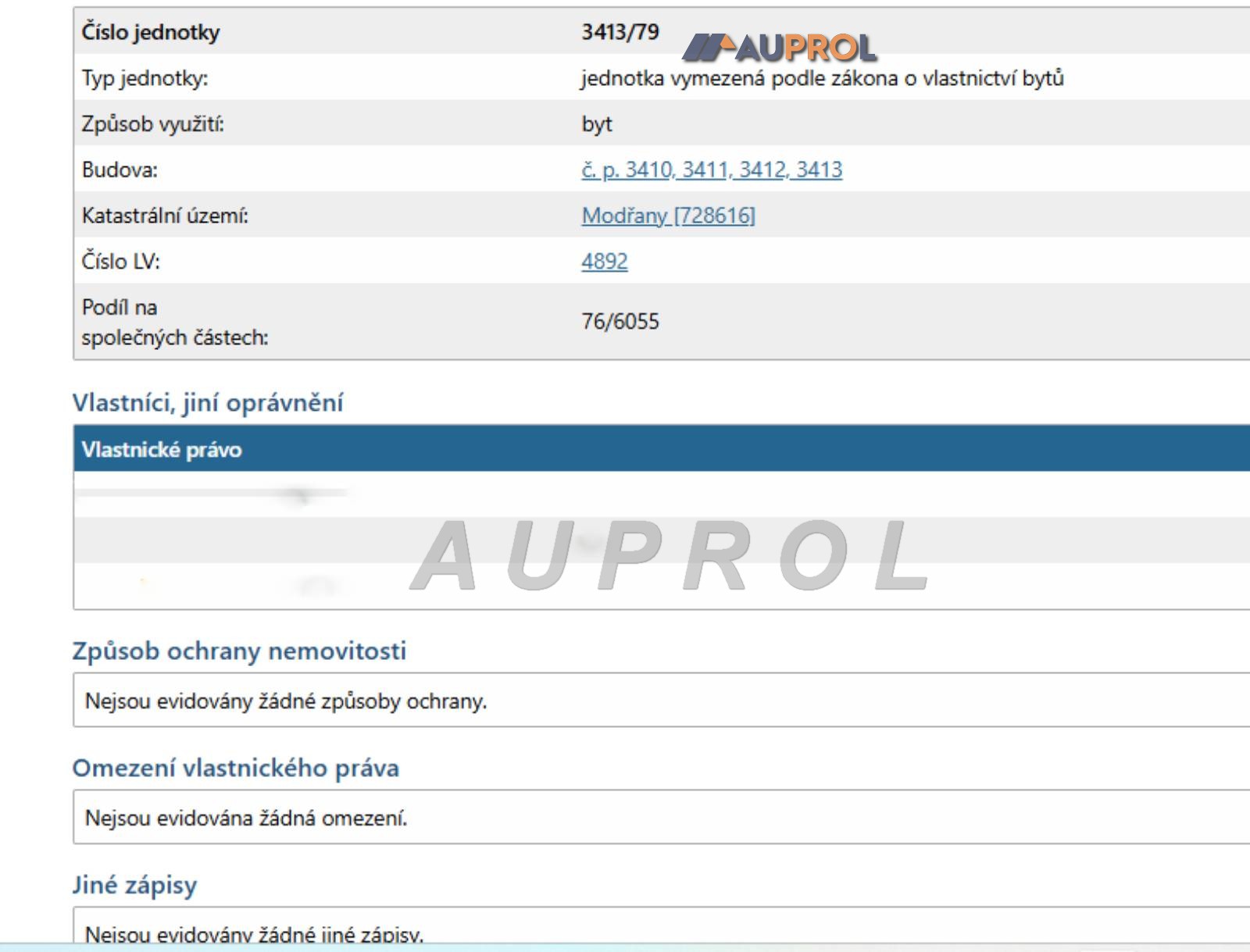Click the Omezení vlastnického práva heading
Viewport: 1250px width, 952px height.
pyautogui.click(x=235, y=768)
